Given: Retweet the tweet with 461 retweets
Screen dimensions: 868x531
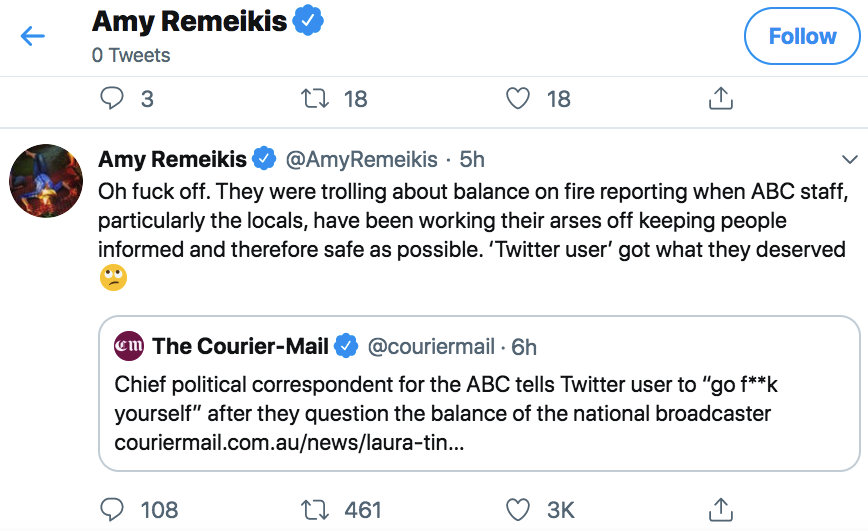Looking at the screenshot, I should tap(315, 510).
